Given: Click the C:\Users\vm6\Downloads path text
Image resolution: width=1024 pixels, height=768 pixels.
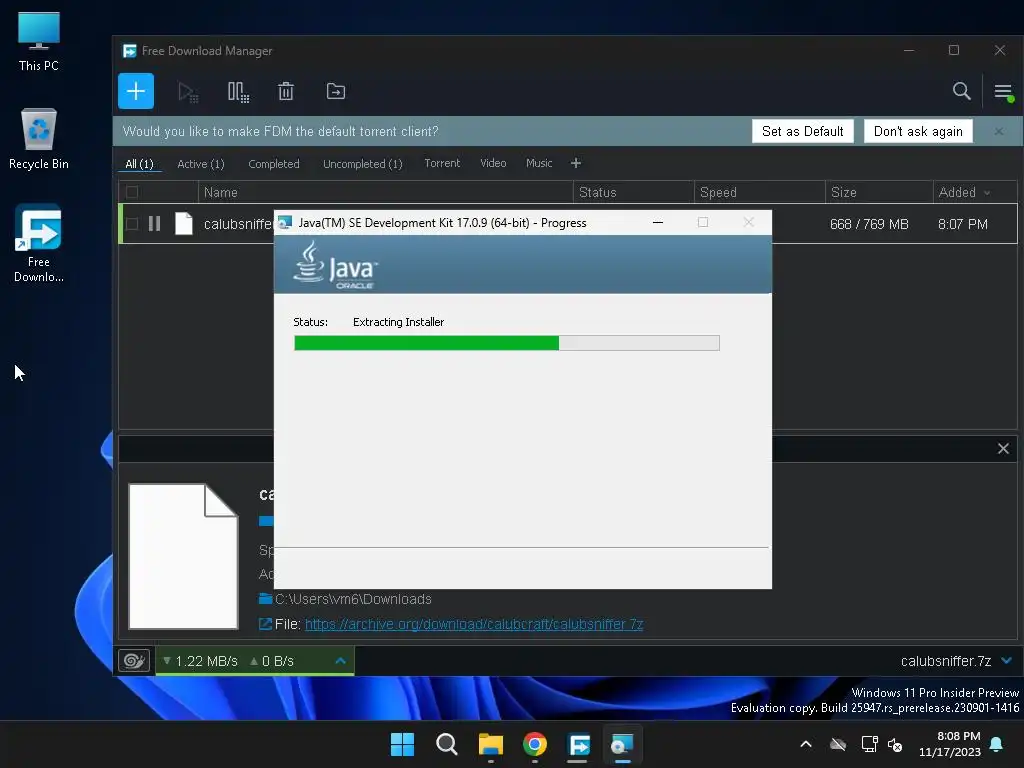Looking at the screenshot, I should [353, 599].
